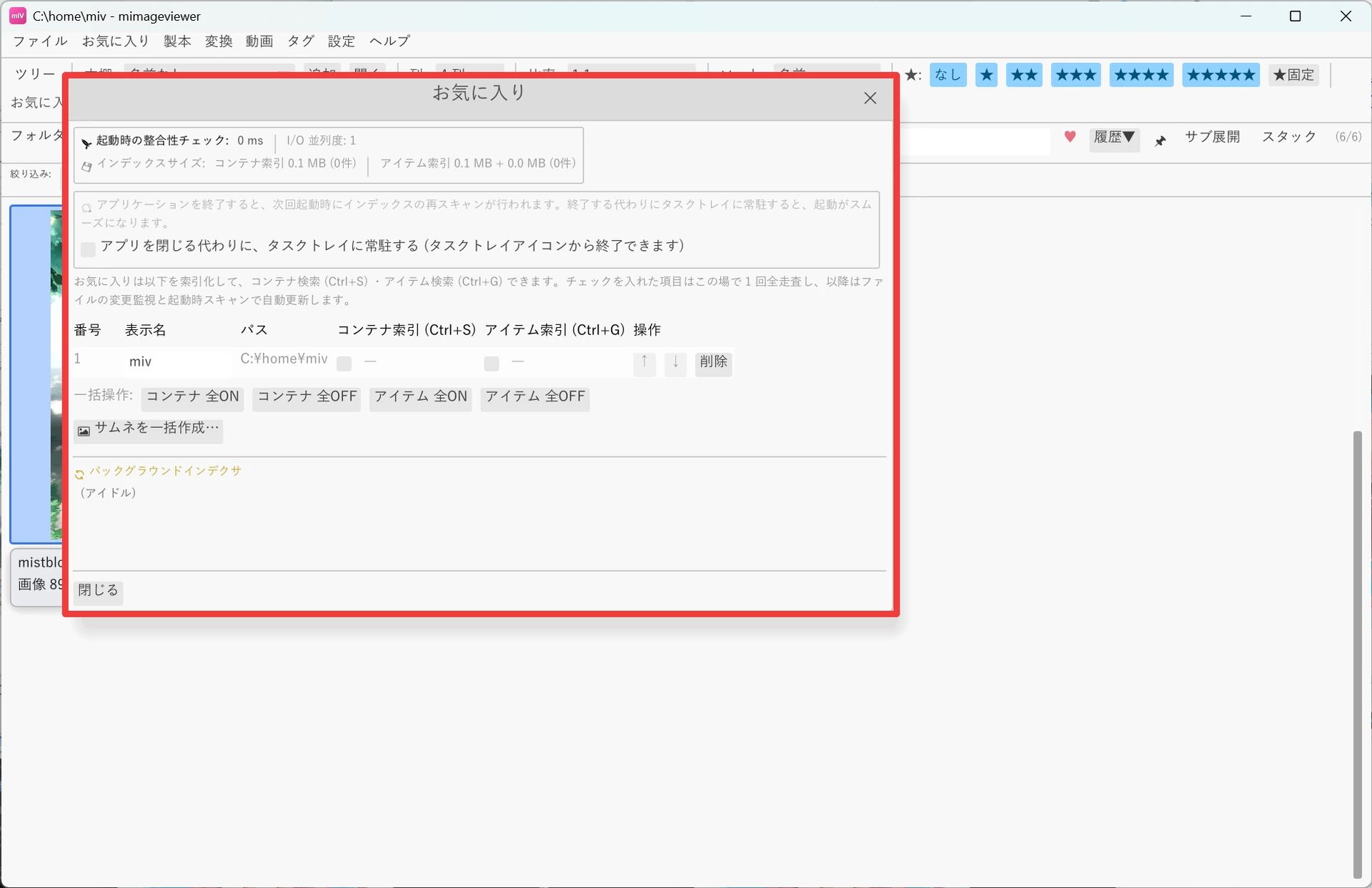Select the two-star rating filter

[x=1024, y=75]
